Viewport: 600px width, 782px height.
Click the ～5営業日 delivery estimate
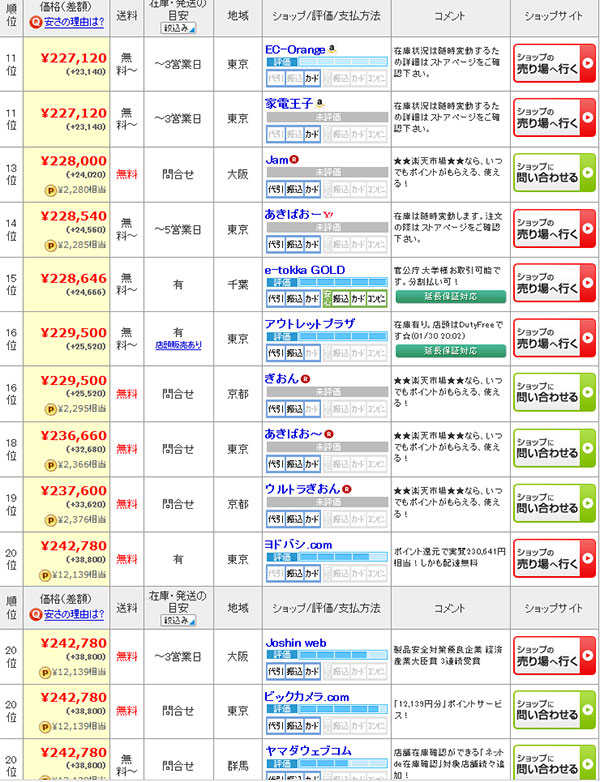(x=178, y=230)
